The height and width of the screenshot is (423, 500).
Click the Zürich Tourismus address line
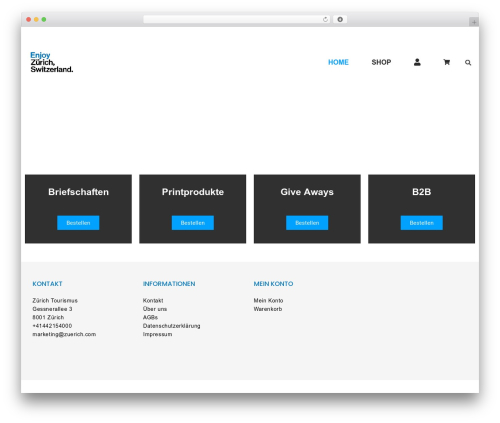pos(55,300)
